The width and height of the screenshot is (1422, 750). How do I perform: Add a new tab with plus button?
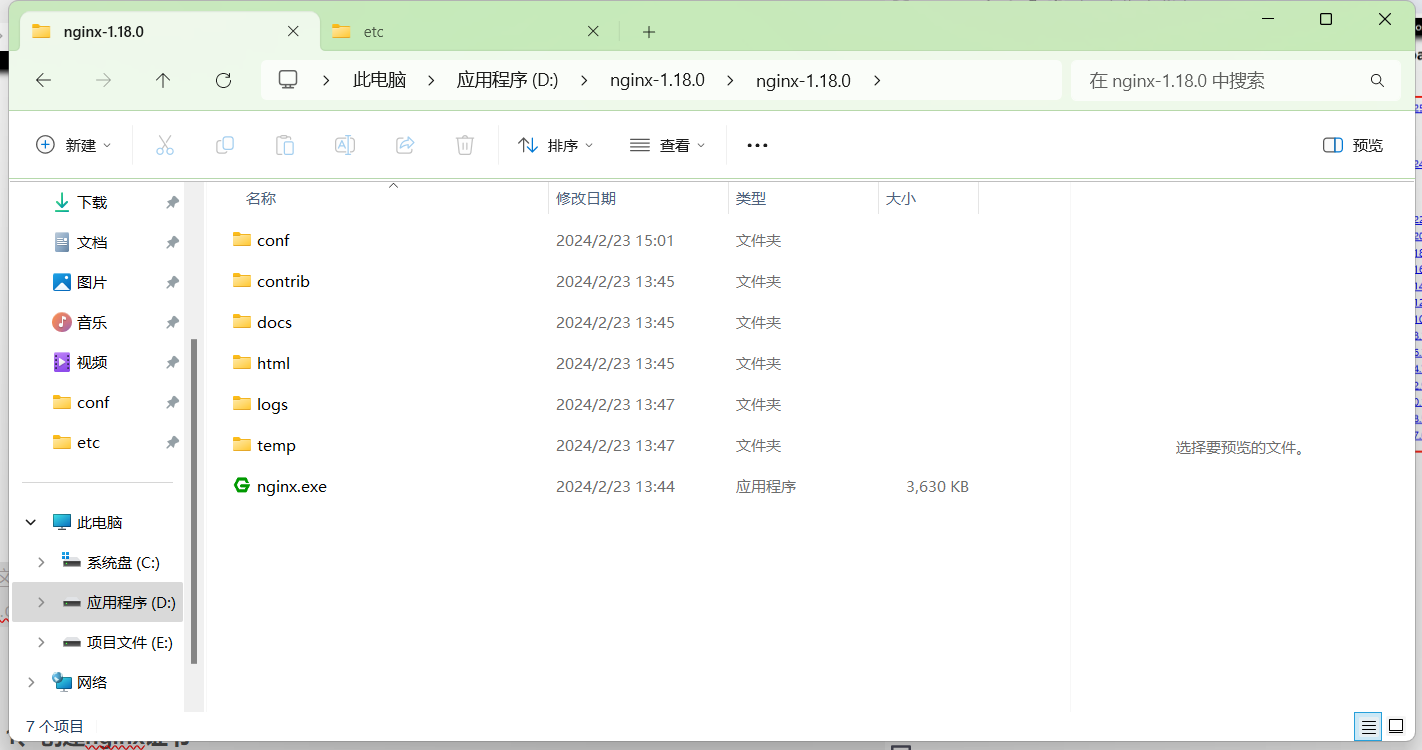click(x=649, y=32)
